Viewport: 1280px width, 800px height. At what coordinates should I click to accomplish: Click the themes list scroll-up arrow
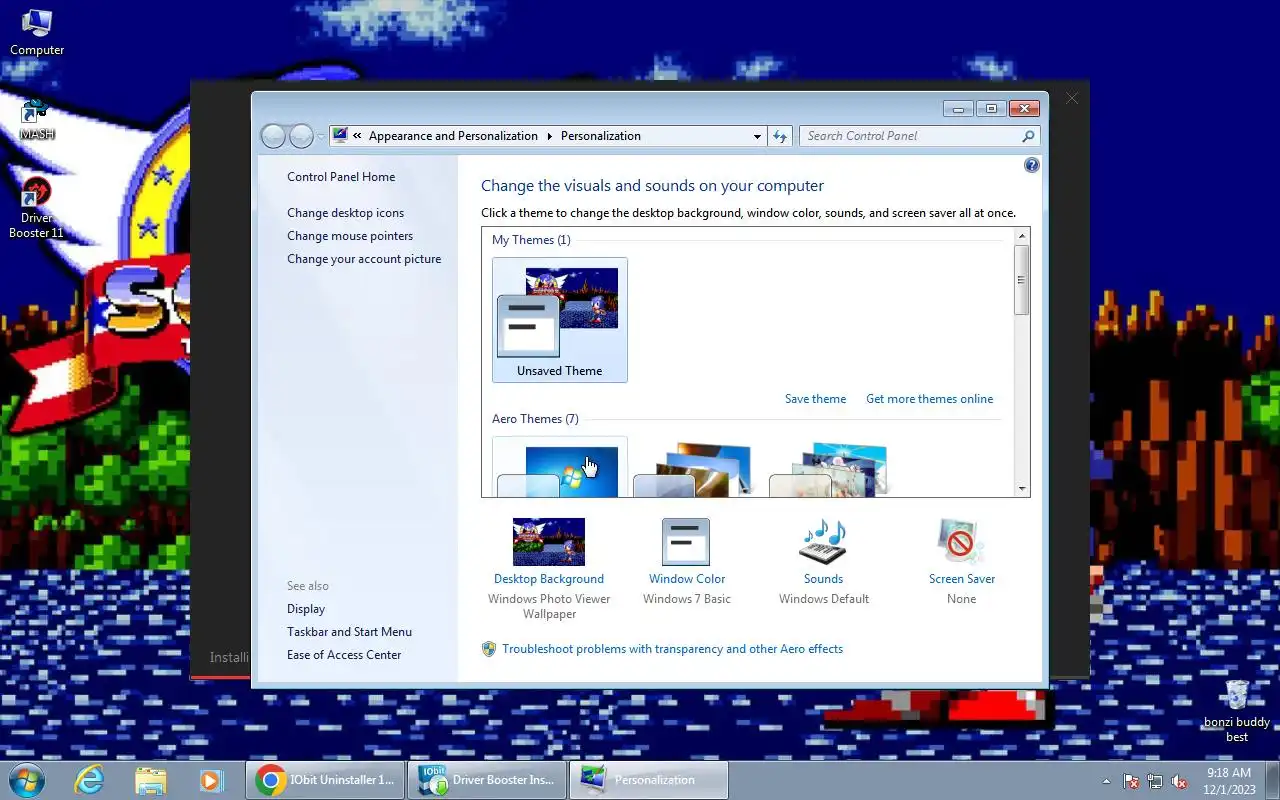(1022, 236)
